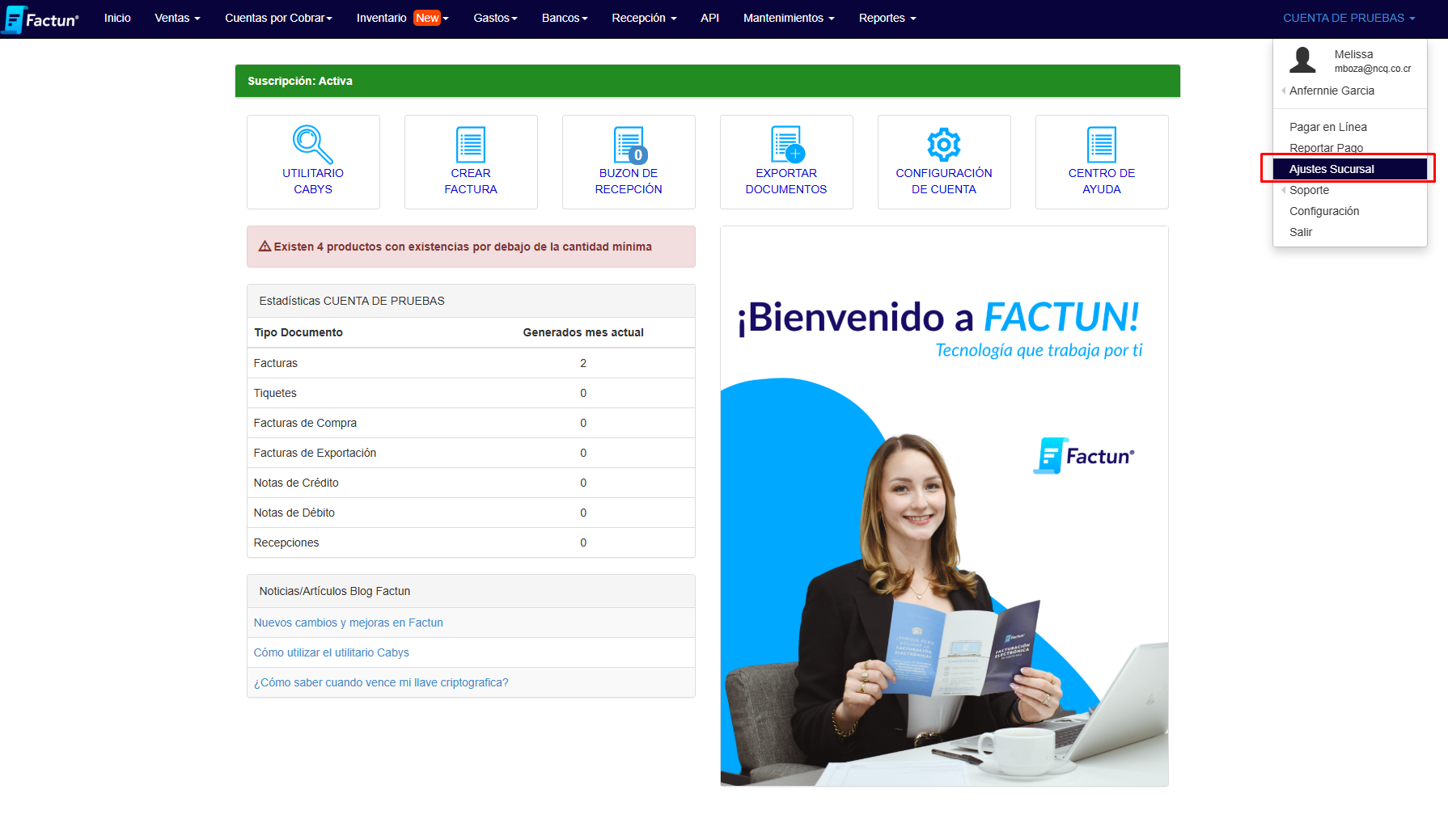Viewport: 1448px width, 840px height.
Task: Click the Exportar Documentos icon
Action: [x=787, y=145]
